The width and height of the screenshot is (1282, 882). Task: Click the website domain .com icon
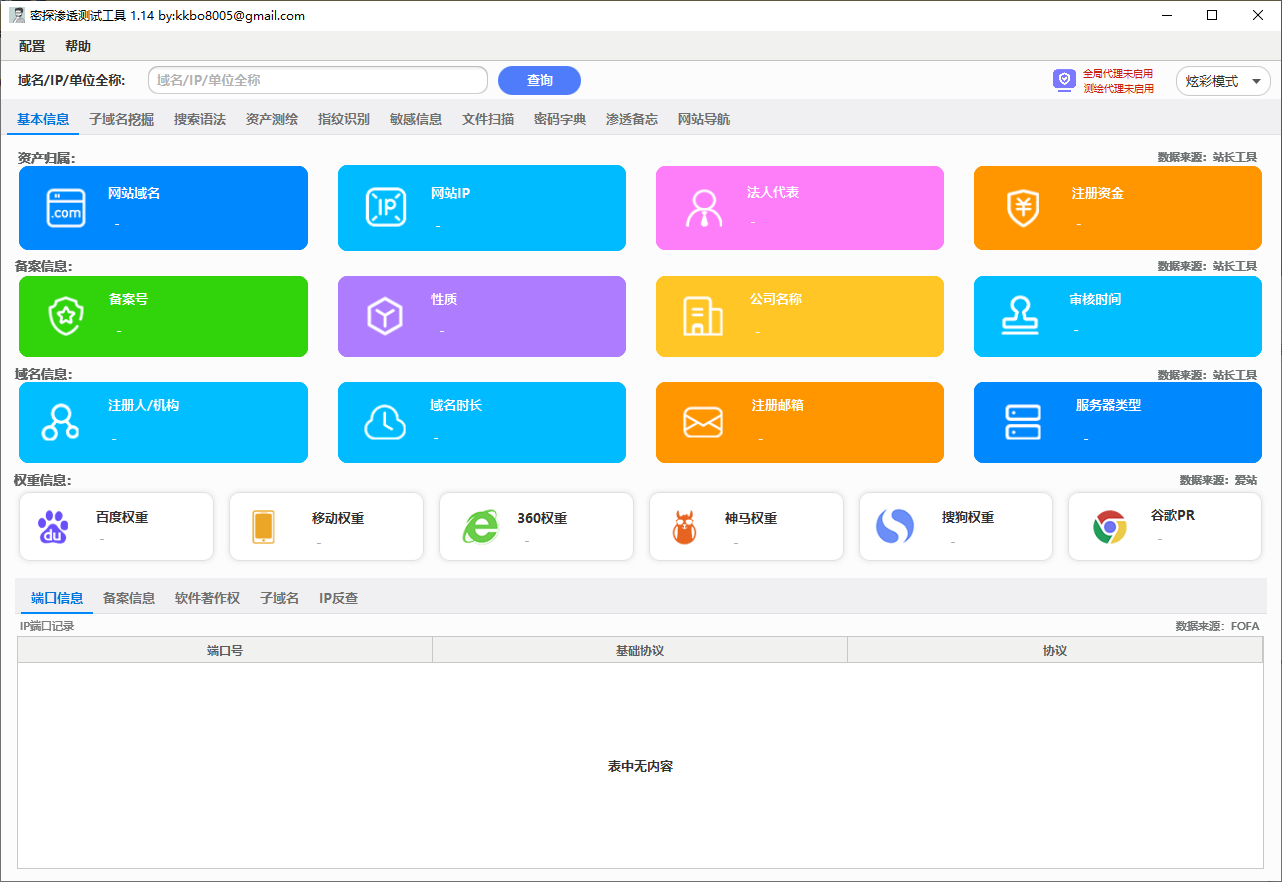66,208
